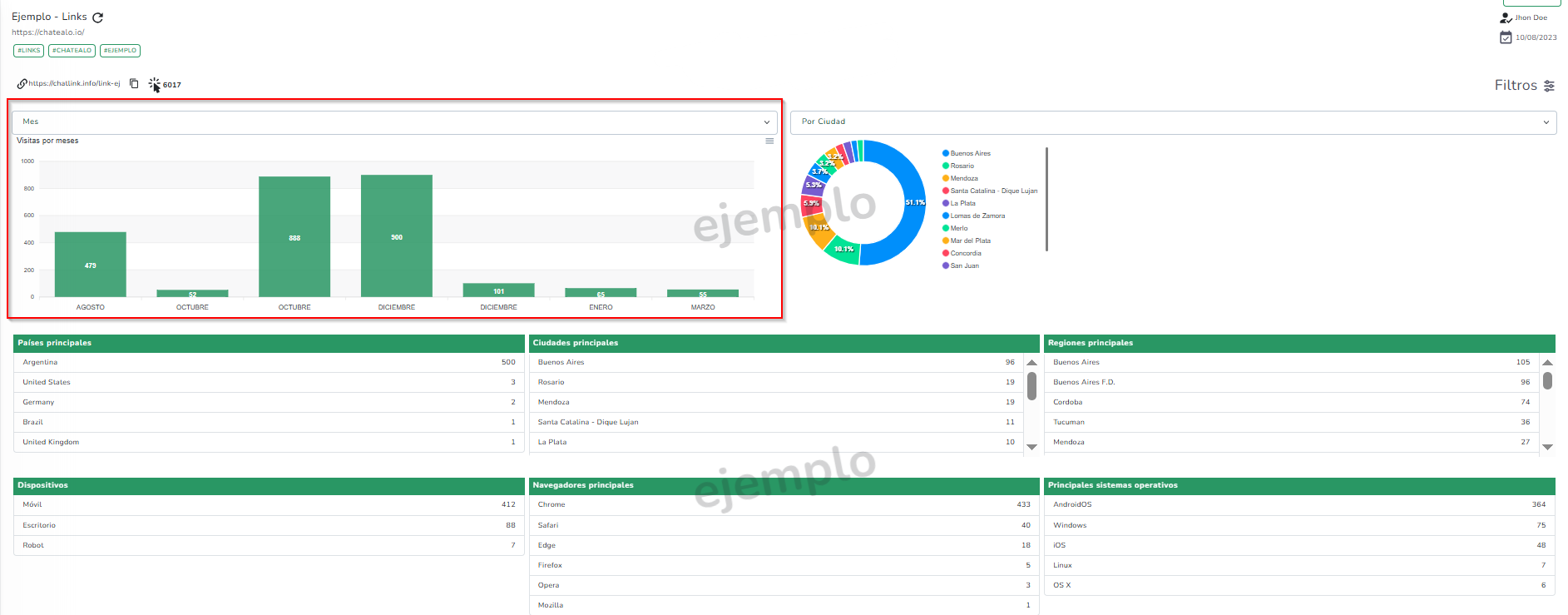Open the https://chatealo.io/ link
The height and width of the screenshot is (615, 1568).
pos(48,32)
